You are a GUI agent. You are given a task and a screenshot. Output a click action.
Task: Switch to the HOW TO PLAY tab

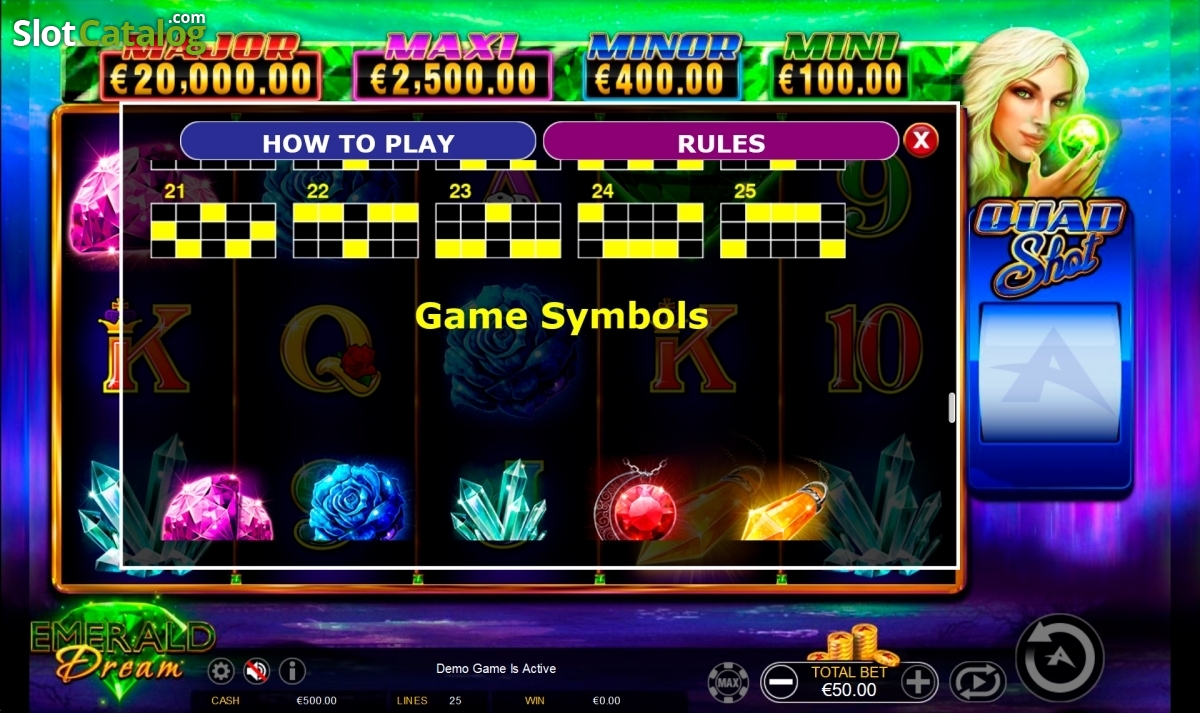click(358, 142)
